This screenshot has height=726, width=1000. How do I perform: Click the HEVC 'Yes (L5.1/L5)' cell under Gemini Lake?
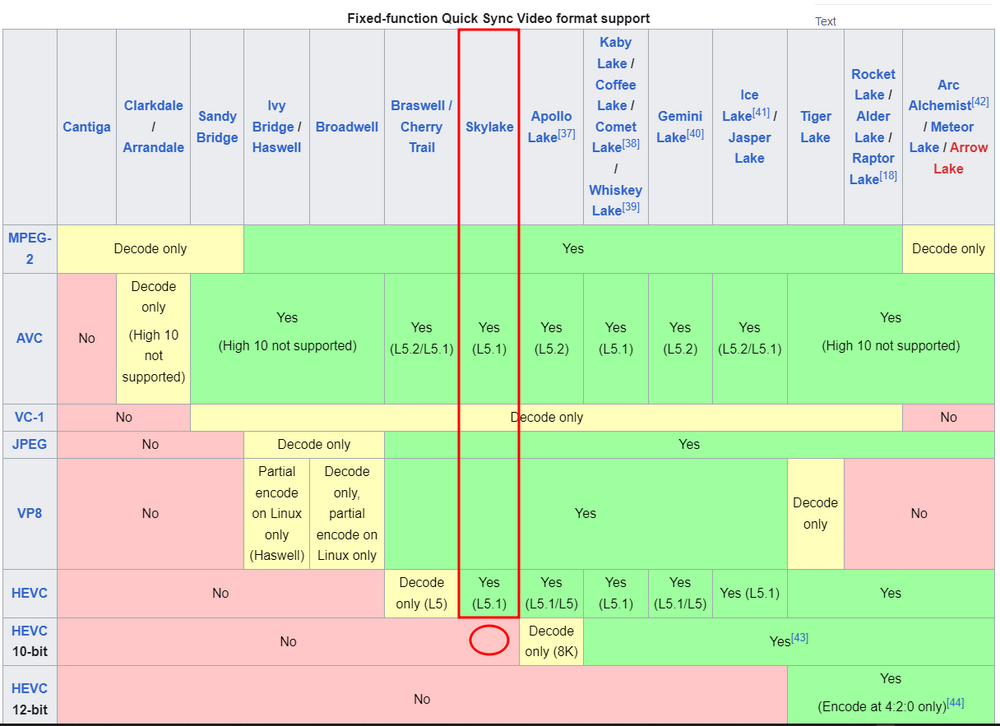tap(680, 593)
